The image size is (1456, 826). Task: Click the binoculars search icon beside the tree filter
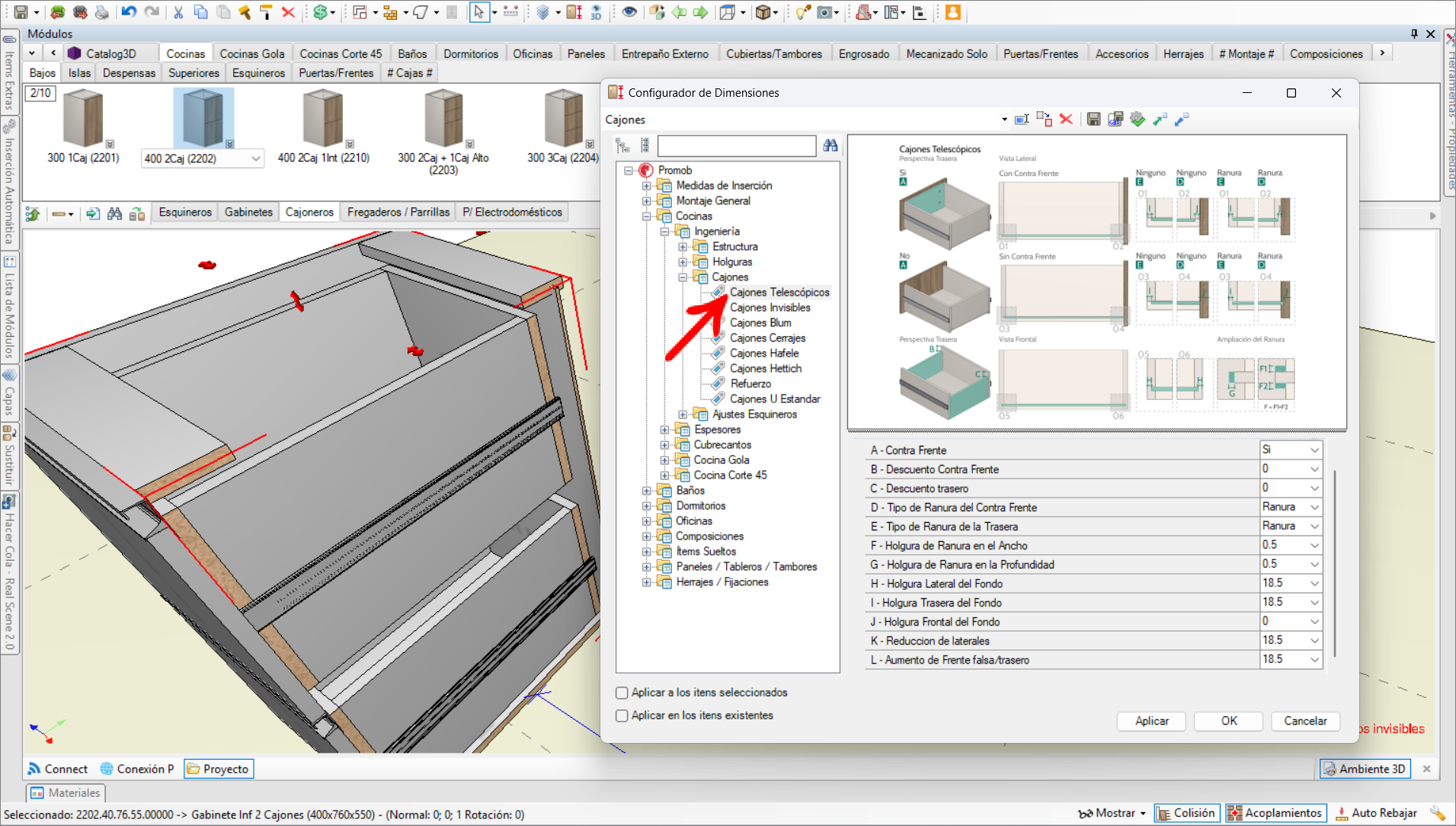(830, 146)
